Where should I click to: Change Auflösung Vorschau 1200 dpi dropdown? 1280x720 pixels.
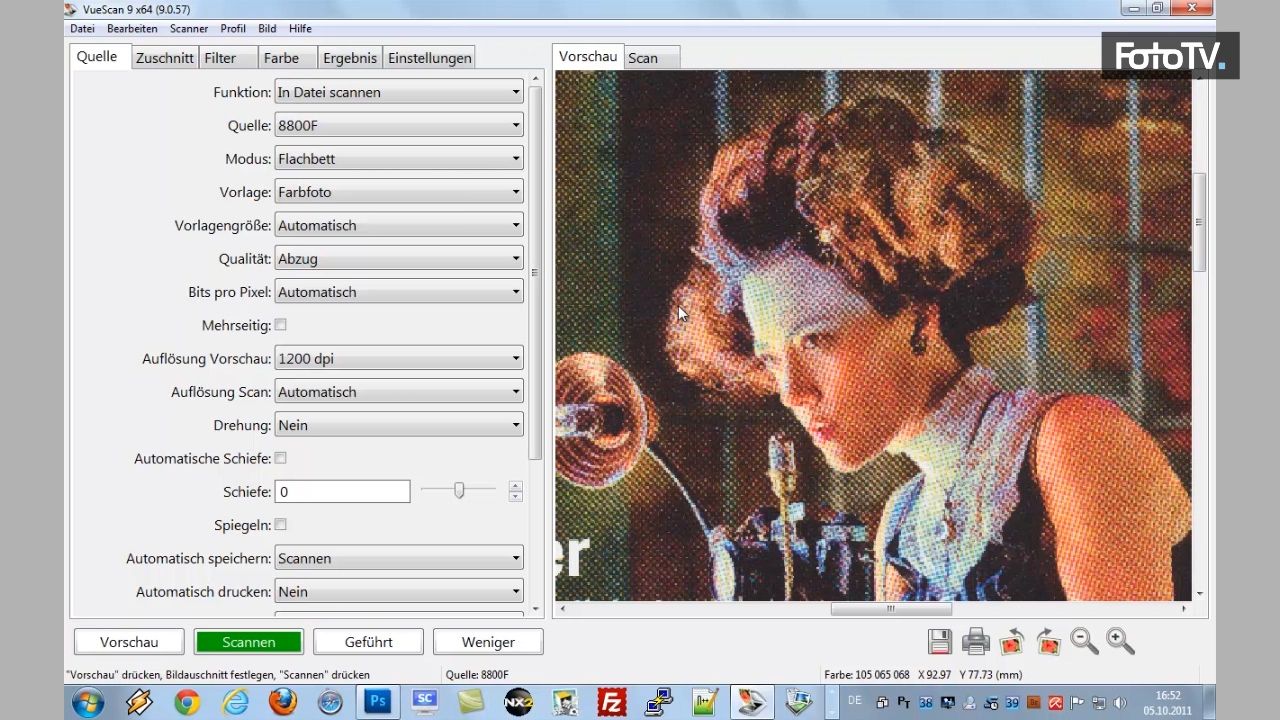399,358
